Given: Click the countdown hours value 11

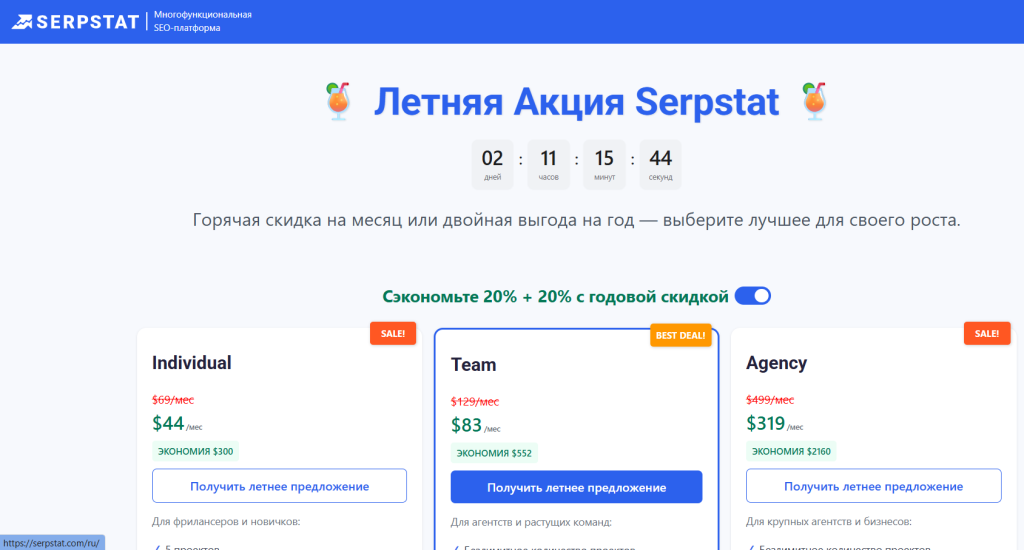Looking at the screenshot, I should (549, 158).
